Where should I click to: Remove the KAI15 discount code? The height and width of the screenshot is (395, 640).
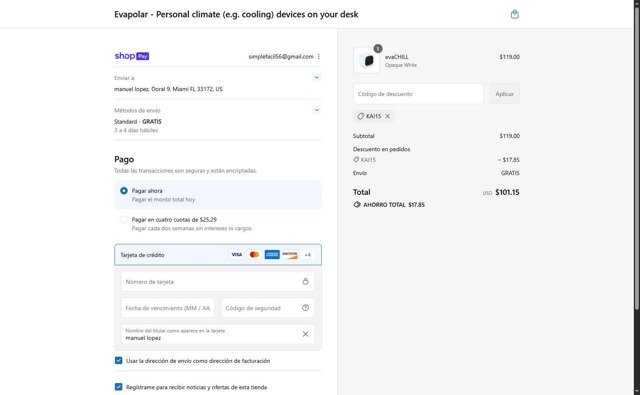[x=387, y=116]
